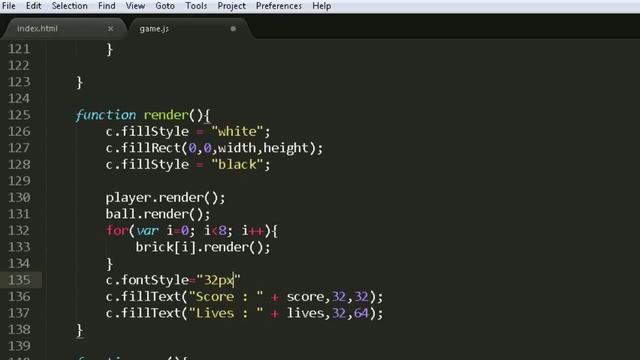Click line number 121 in gutter
Viewport: 640px width, 360px height.
19,49
